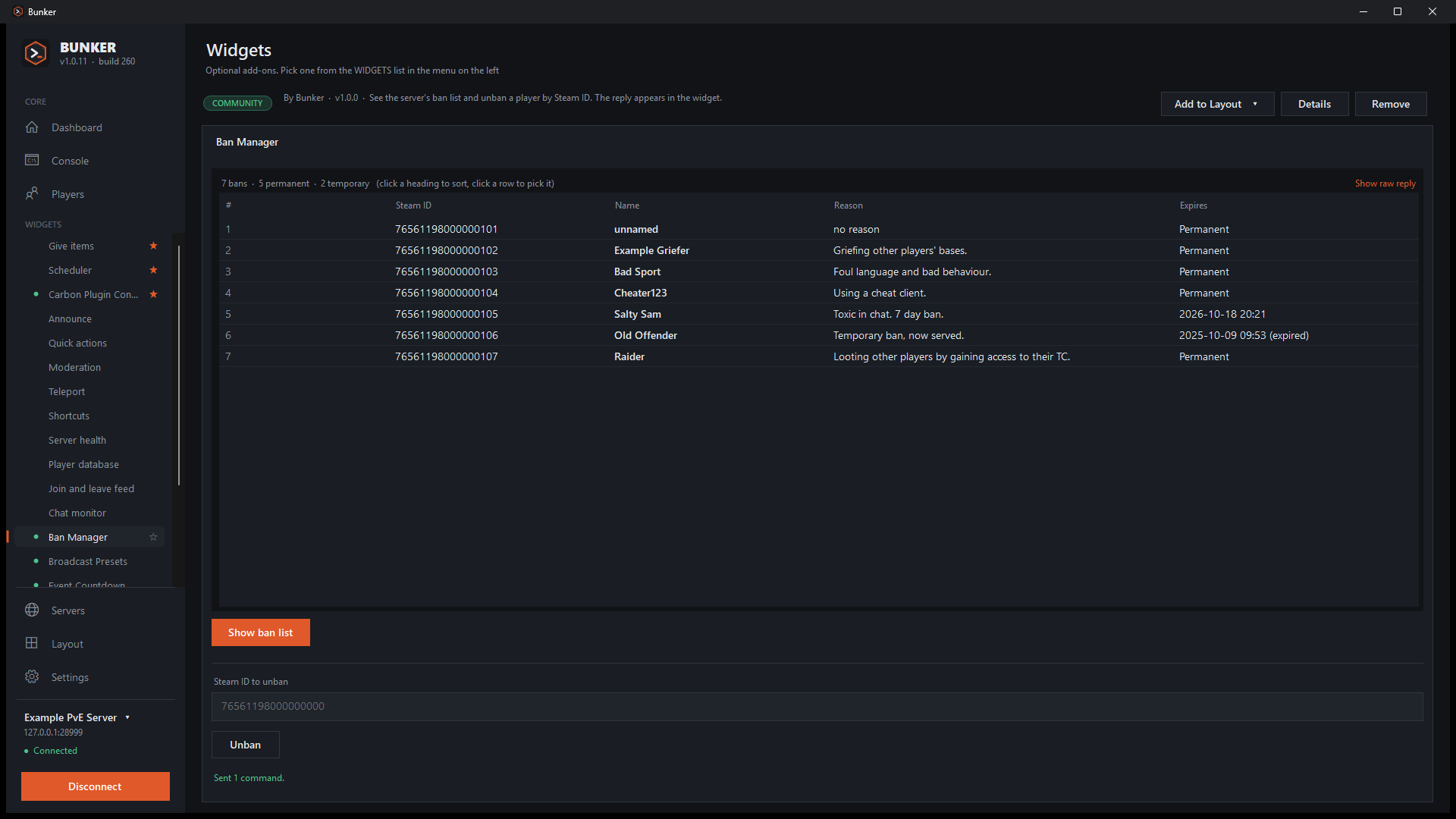This screenshot has width=1456, height=819.
Task: Click the Unban button
Action: pyautogui.click(x=245, y=745)
